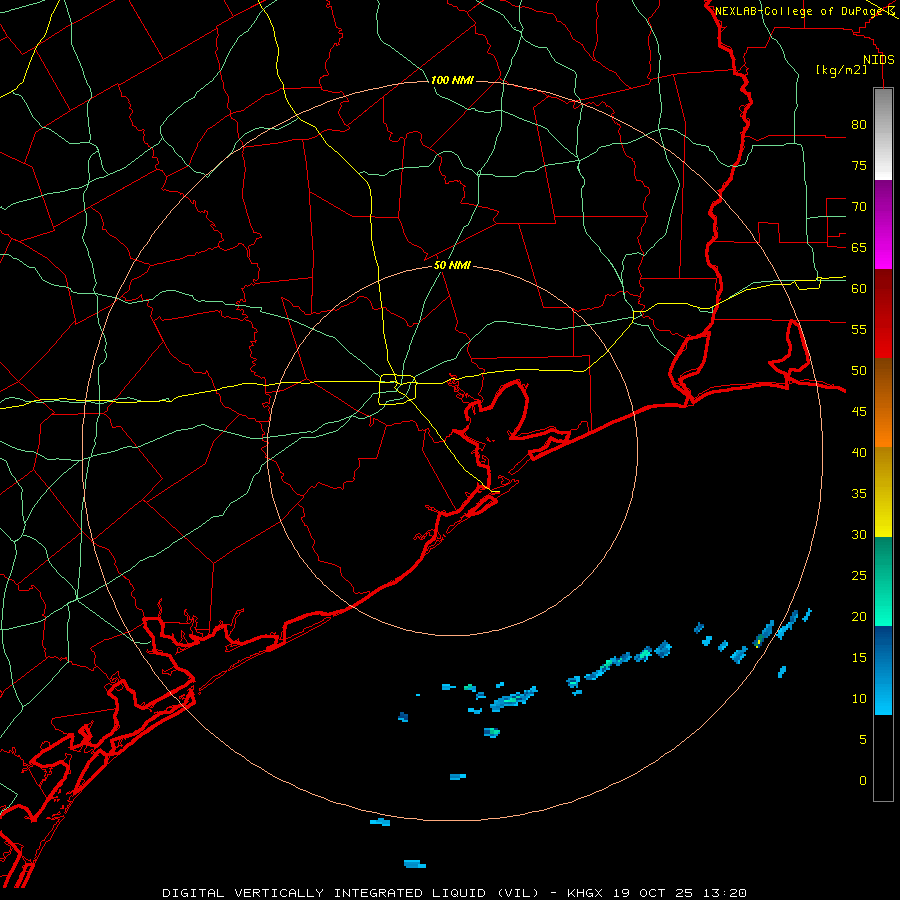
Task: Click the KHGX station identifier in the caption
Action: [x=587, y=893]
